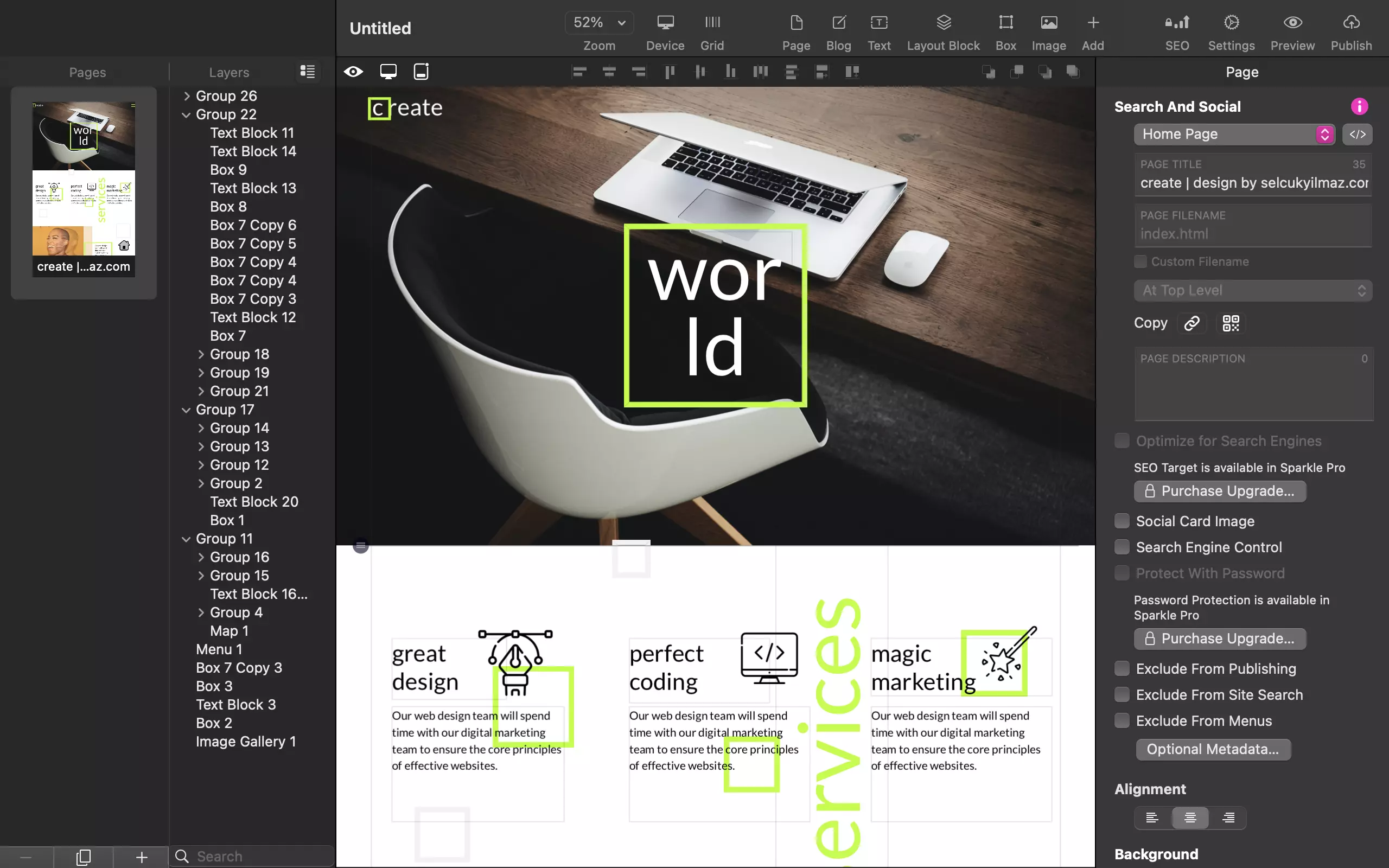This screenshot has width=1389, height=868.
Task: Select the Page tab in toolbar
Action: [x=795, y=30]
